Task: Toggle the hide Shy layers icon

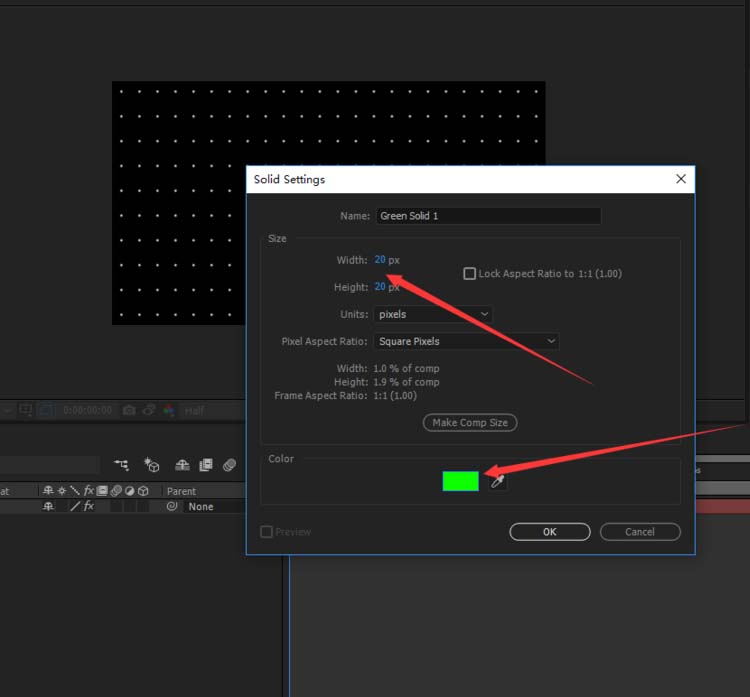Action: tap(182, 465)
